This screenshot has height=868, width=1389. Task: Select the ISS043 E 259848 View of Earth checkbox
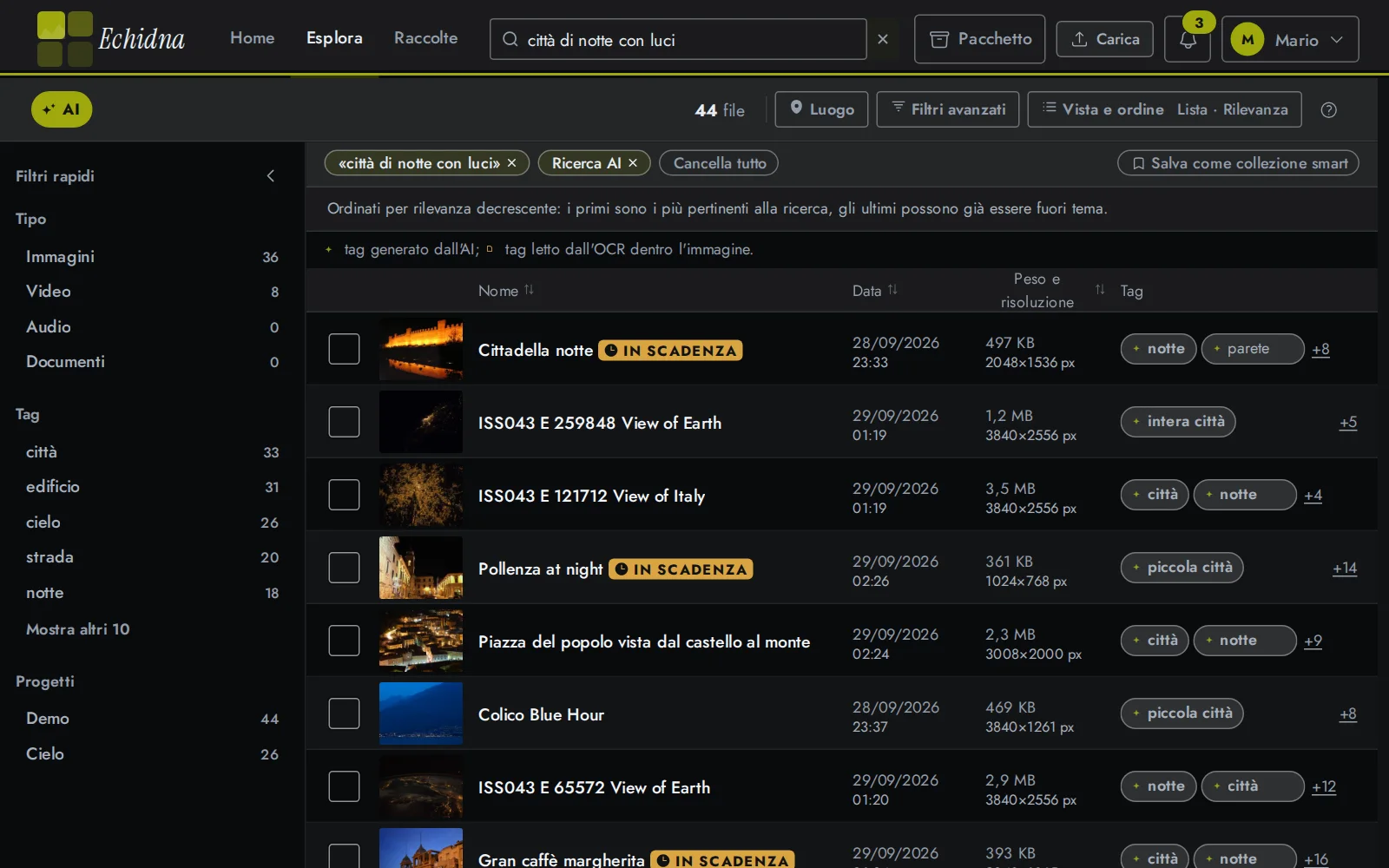pos(344,422)
